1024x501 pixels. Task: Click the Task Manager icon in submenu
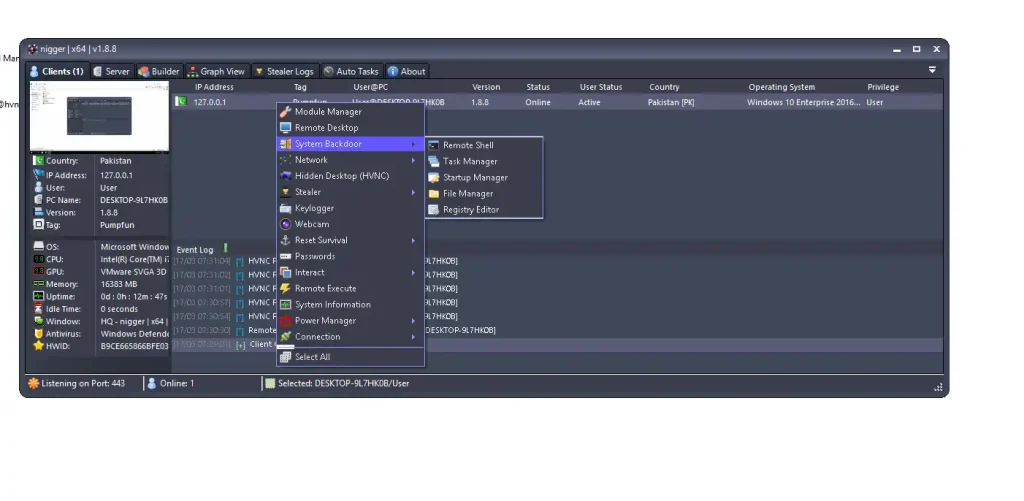[x=434, y=161]
